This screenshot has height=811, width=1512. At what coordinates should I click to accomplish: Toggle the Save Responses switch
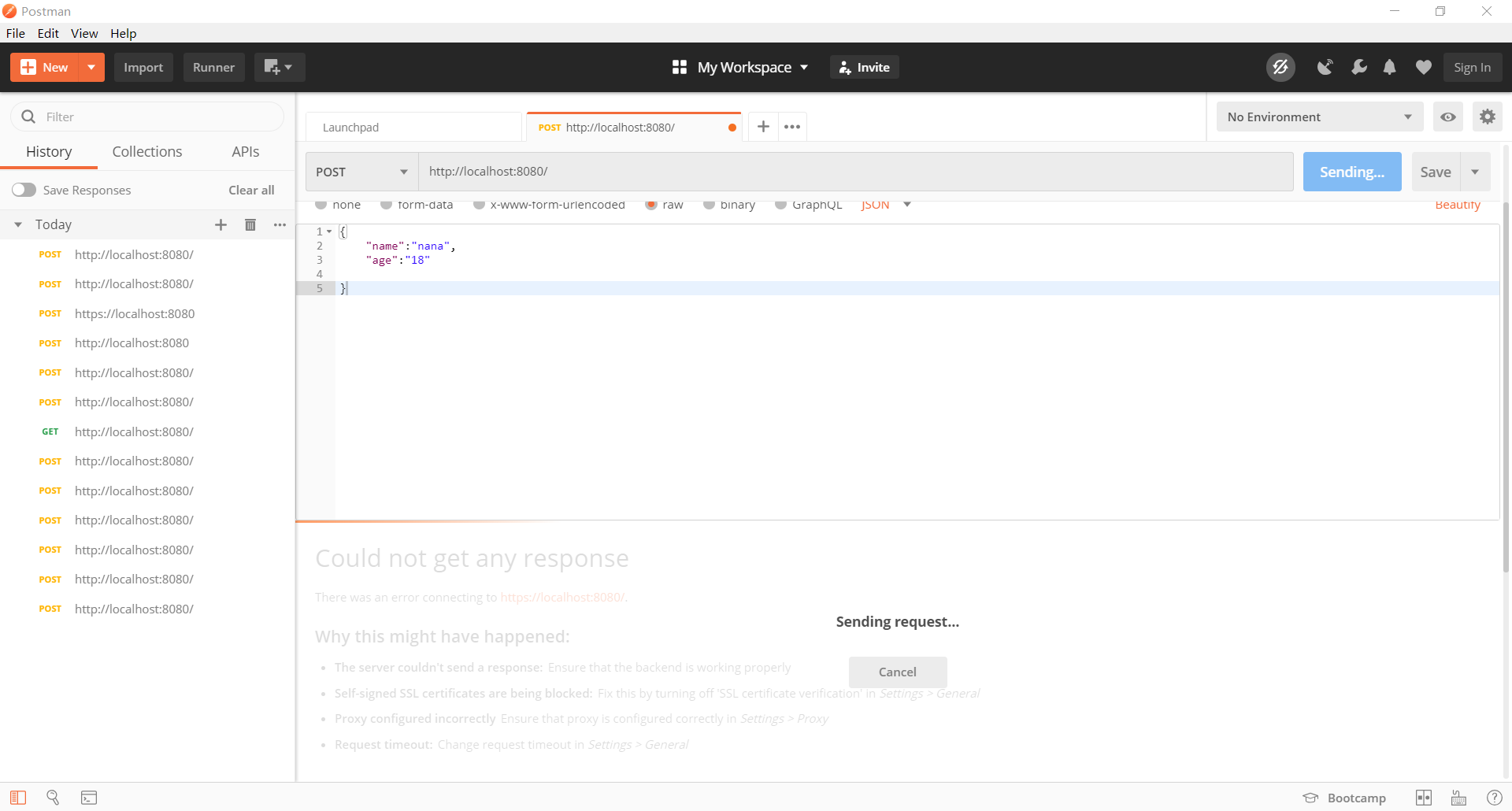pyautogui.click(x=24, y=190)
